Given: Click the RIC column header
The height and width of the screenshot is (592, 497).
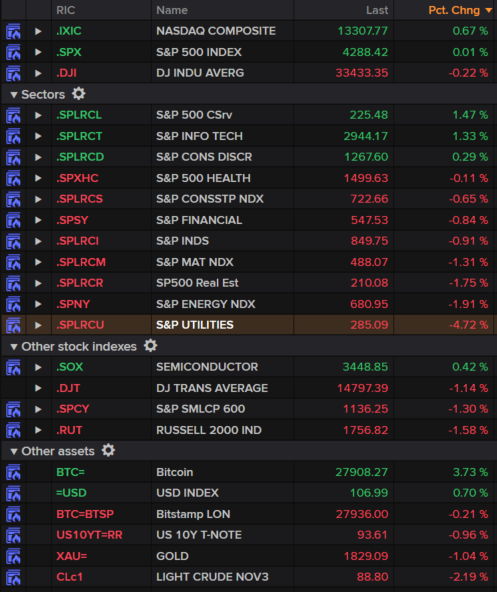Looking at the screenshot, I should [66, 10].
